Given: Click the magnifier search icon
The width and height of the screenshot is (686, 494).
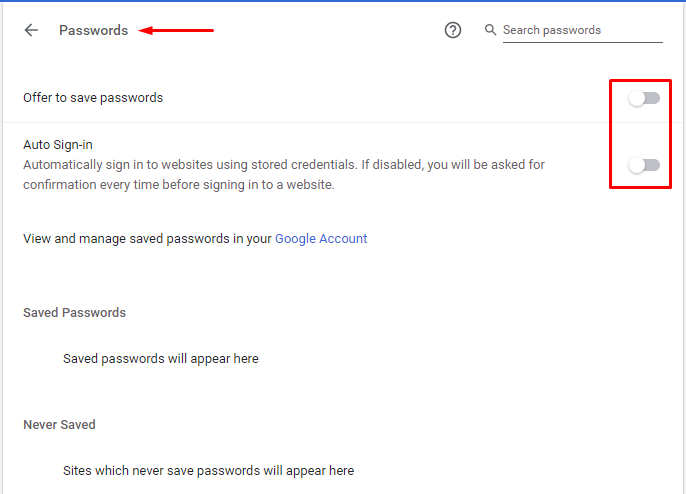Looking at the screenshot, I should click(x=490, y=30).
